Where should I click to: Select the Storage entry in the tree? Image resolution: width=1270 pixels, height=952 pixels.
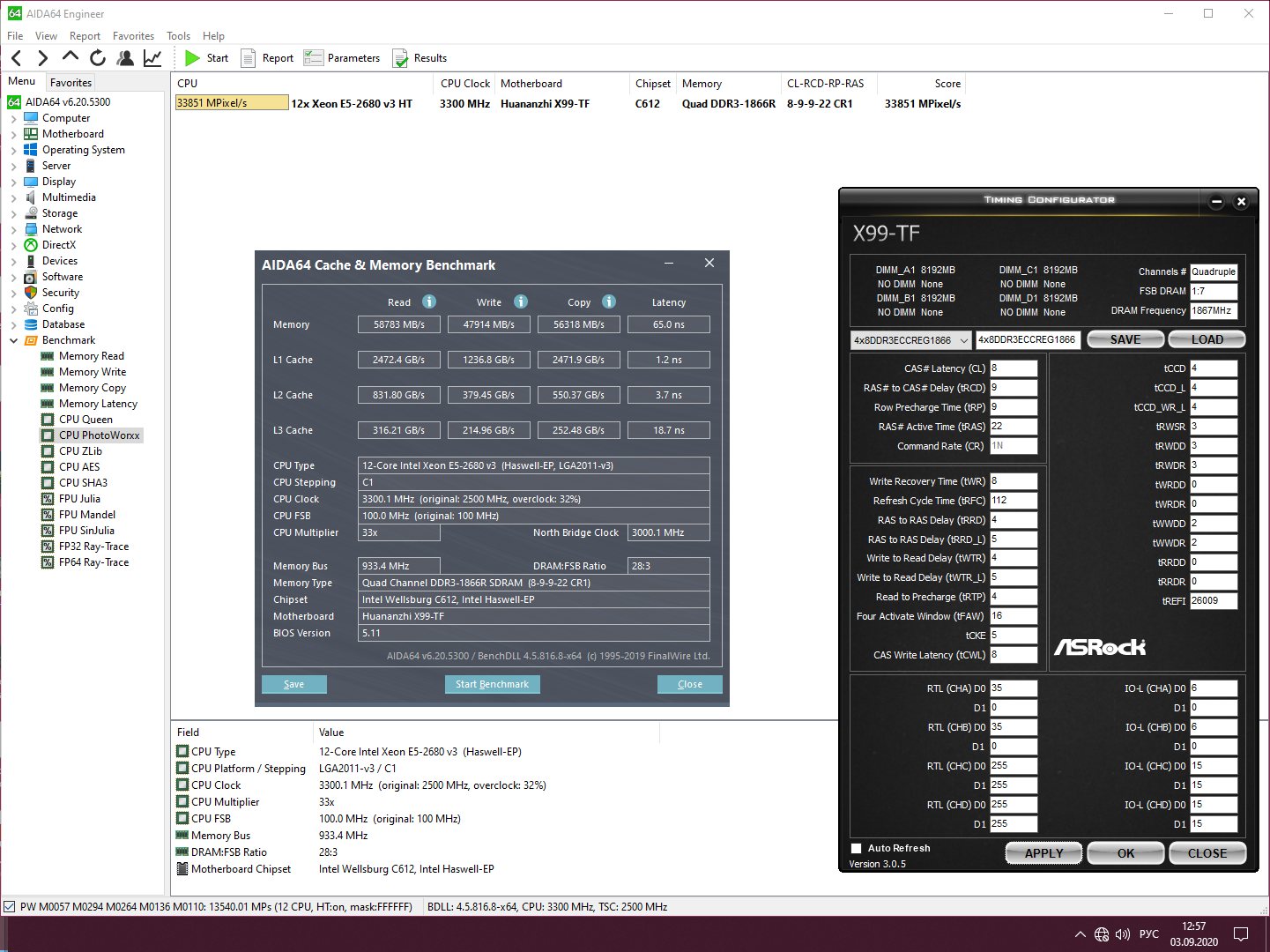[60, 213]
